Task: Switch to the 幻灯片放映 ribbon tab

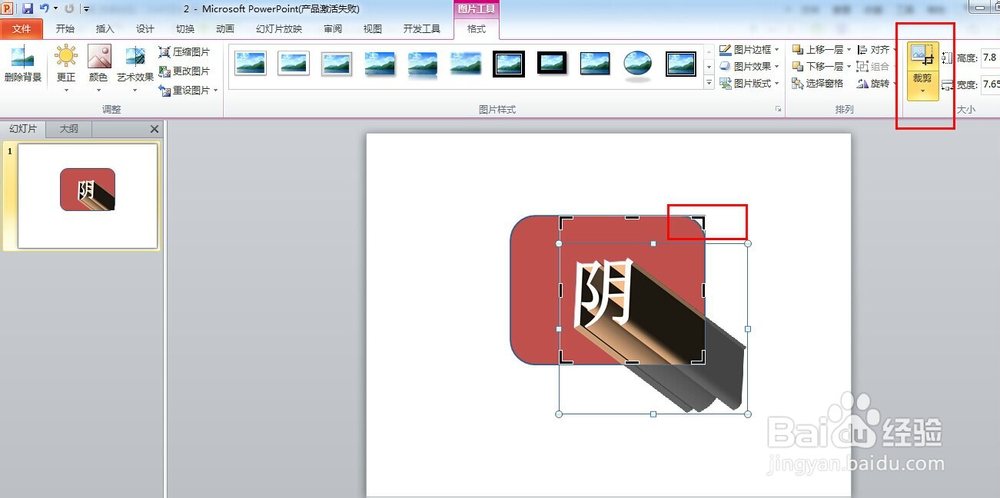Action: (279, 29)
